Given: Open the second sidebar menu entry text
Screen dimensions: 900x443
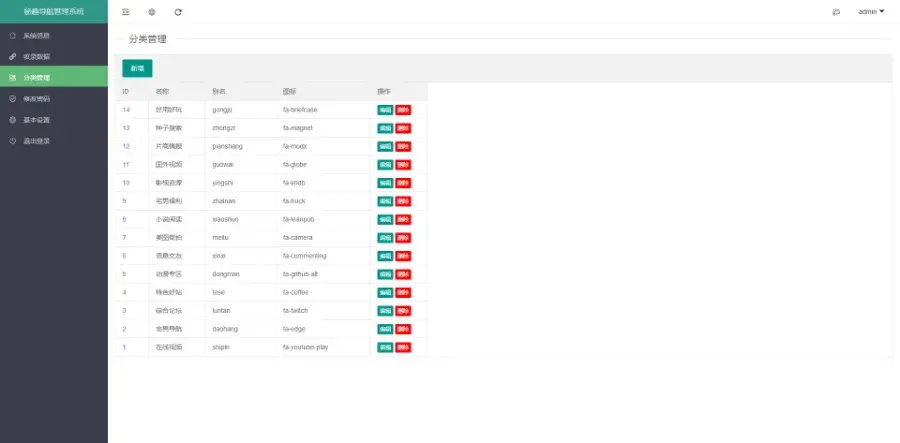Looking at the screenshot, I should click(37, 57).
